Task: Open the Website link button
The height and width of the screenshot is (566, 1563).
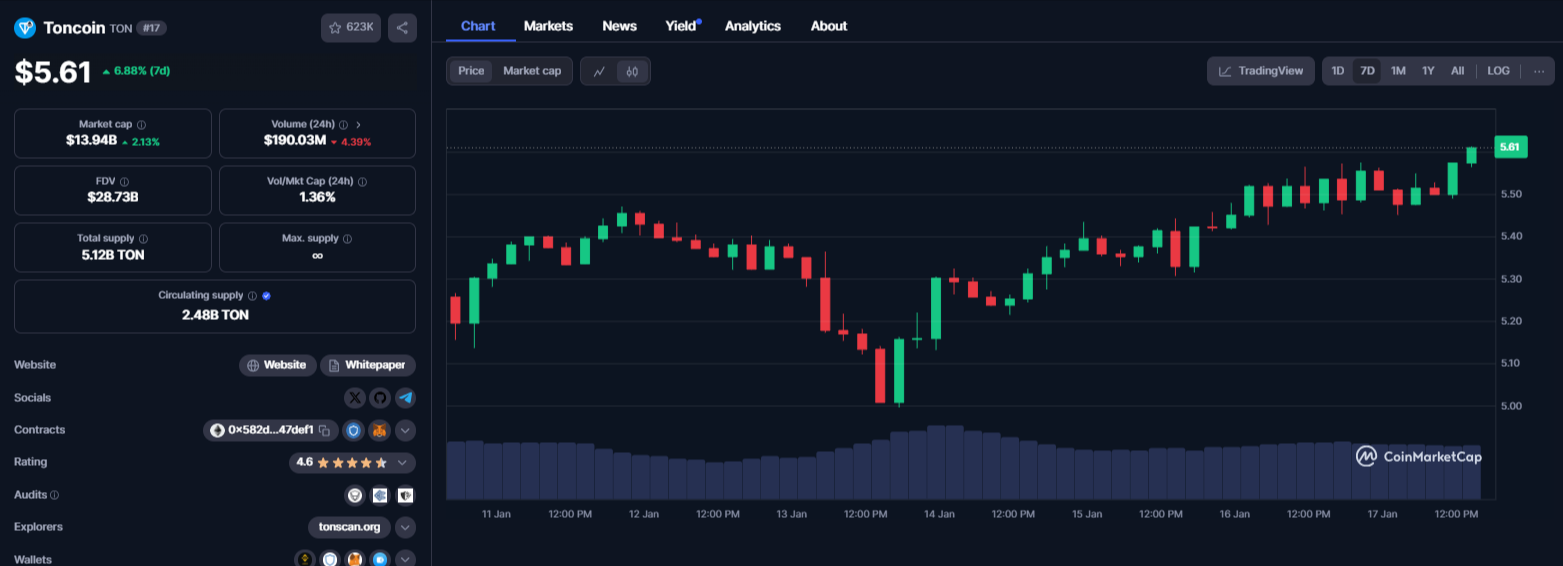Action: click(x=278, y=365)
